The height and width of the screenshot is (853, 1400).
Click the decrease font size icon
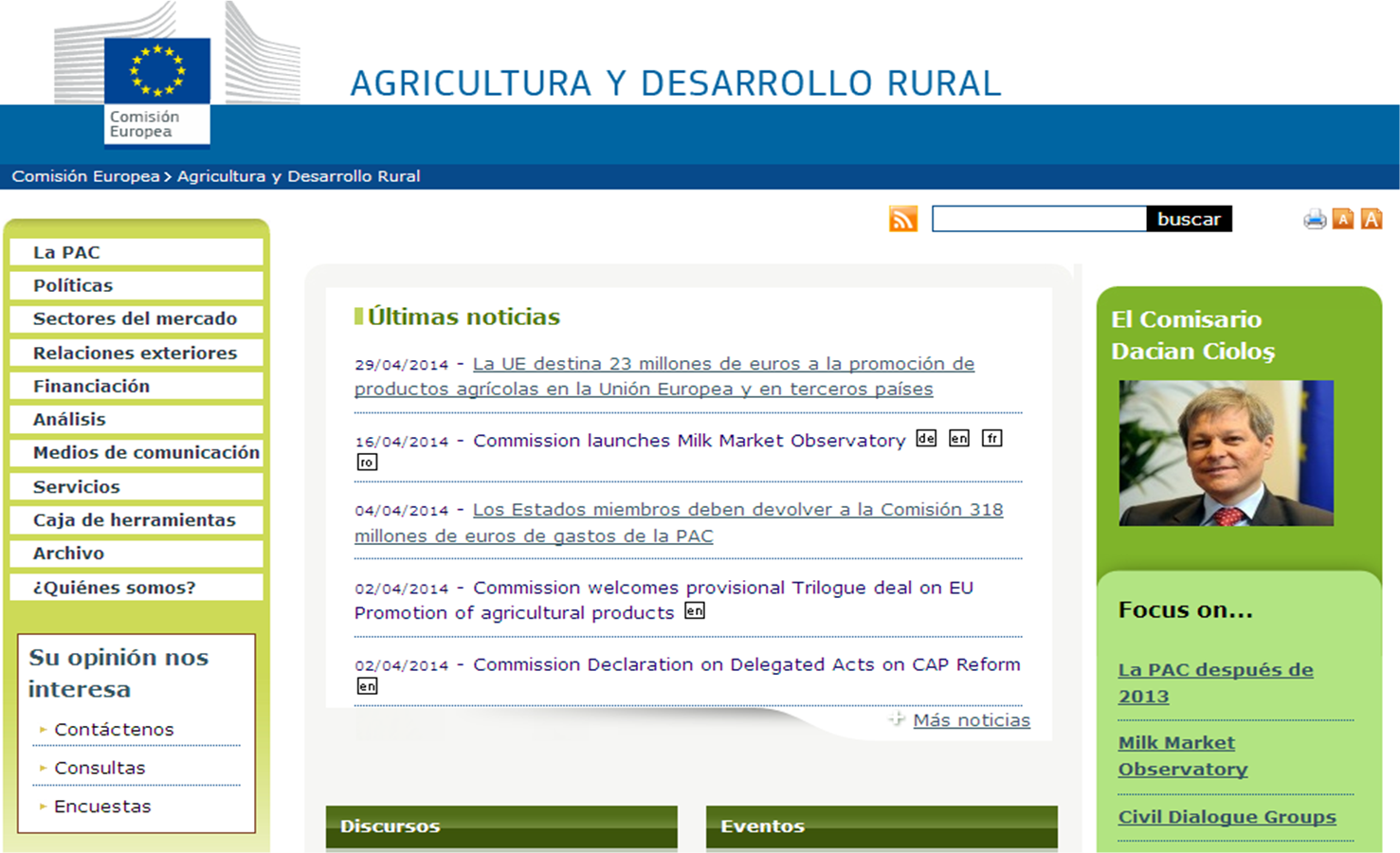click(1343, 219)
